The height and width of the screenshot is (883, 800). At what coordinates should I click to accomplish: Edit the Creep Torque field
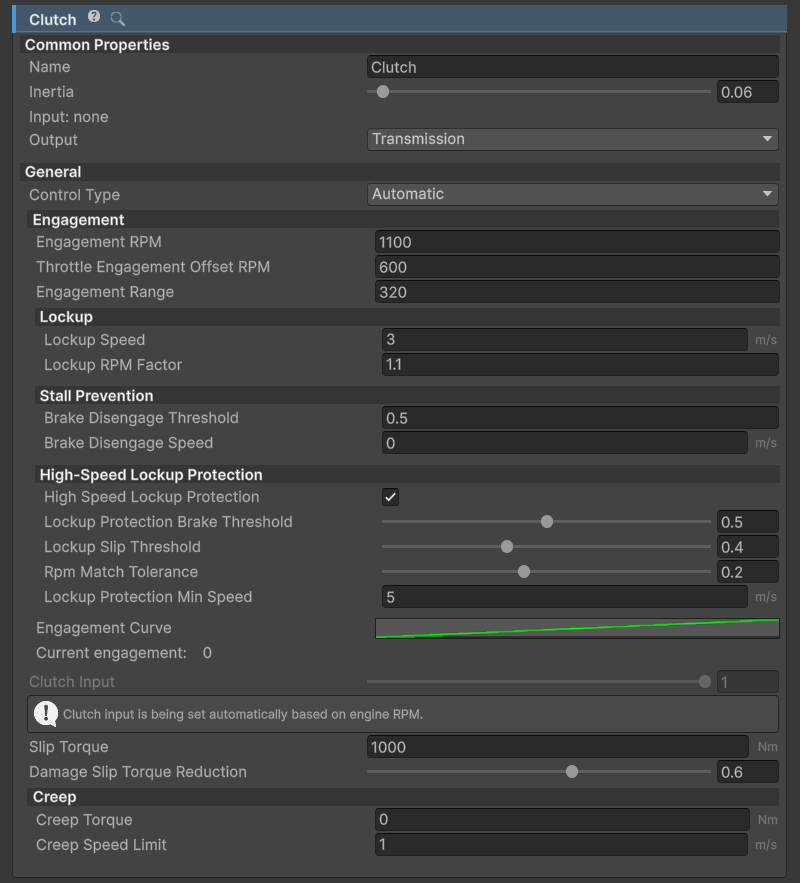562,820
